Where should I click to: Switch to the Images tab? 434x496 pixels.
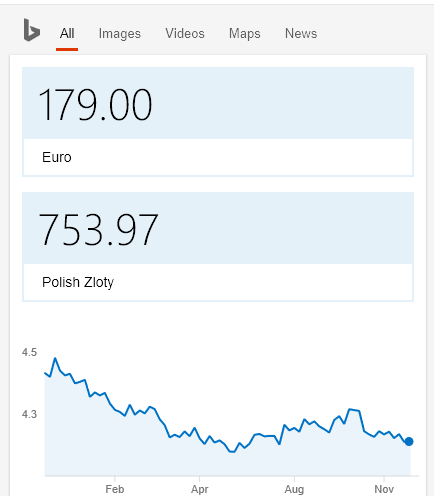click(x=120, y=34)
